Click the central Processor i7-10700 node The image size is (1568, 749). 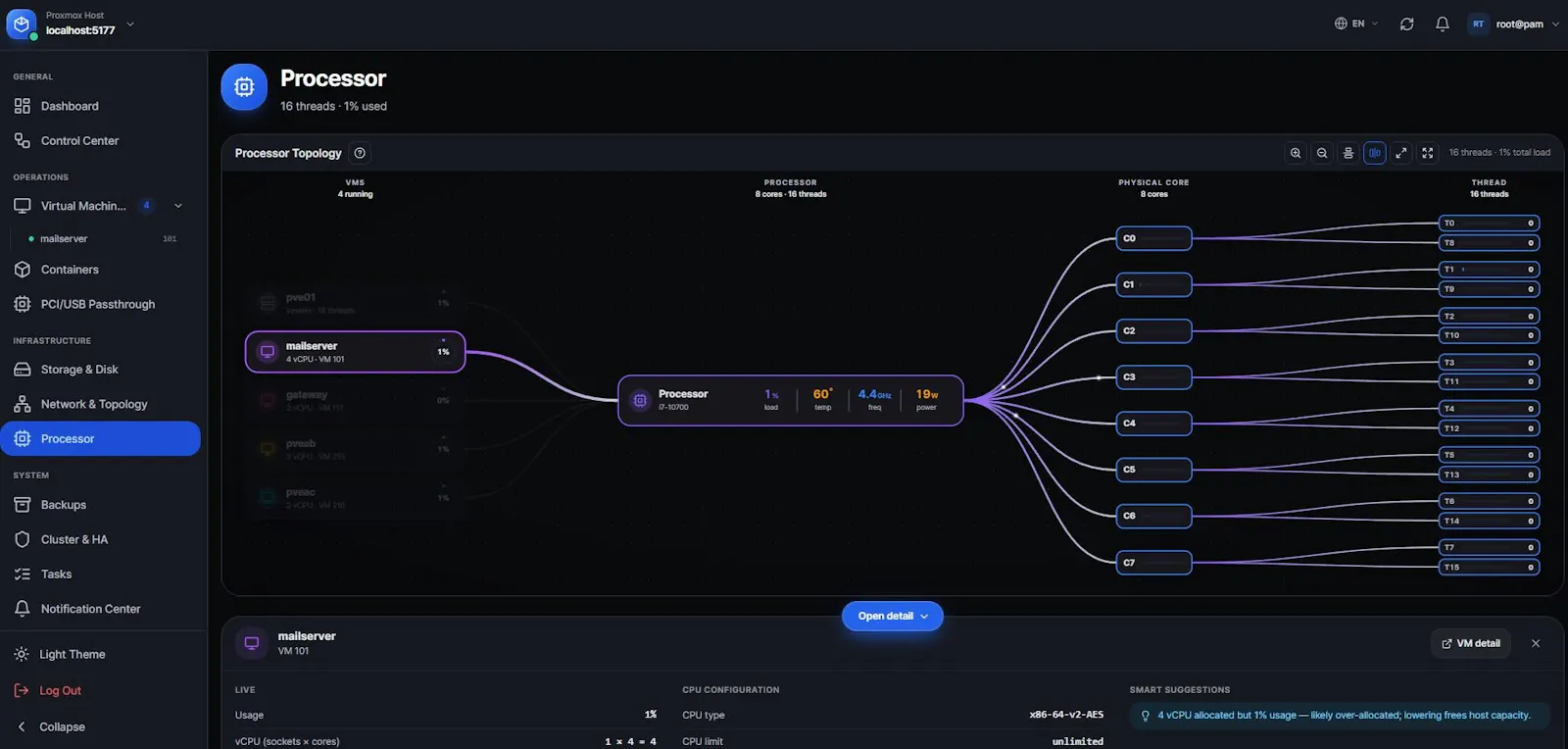(x=791, y=400)
